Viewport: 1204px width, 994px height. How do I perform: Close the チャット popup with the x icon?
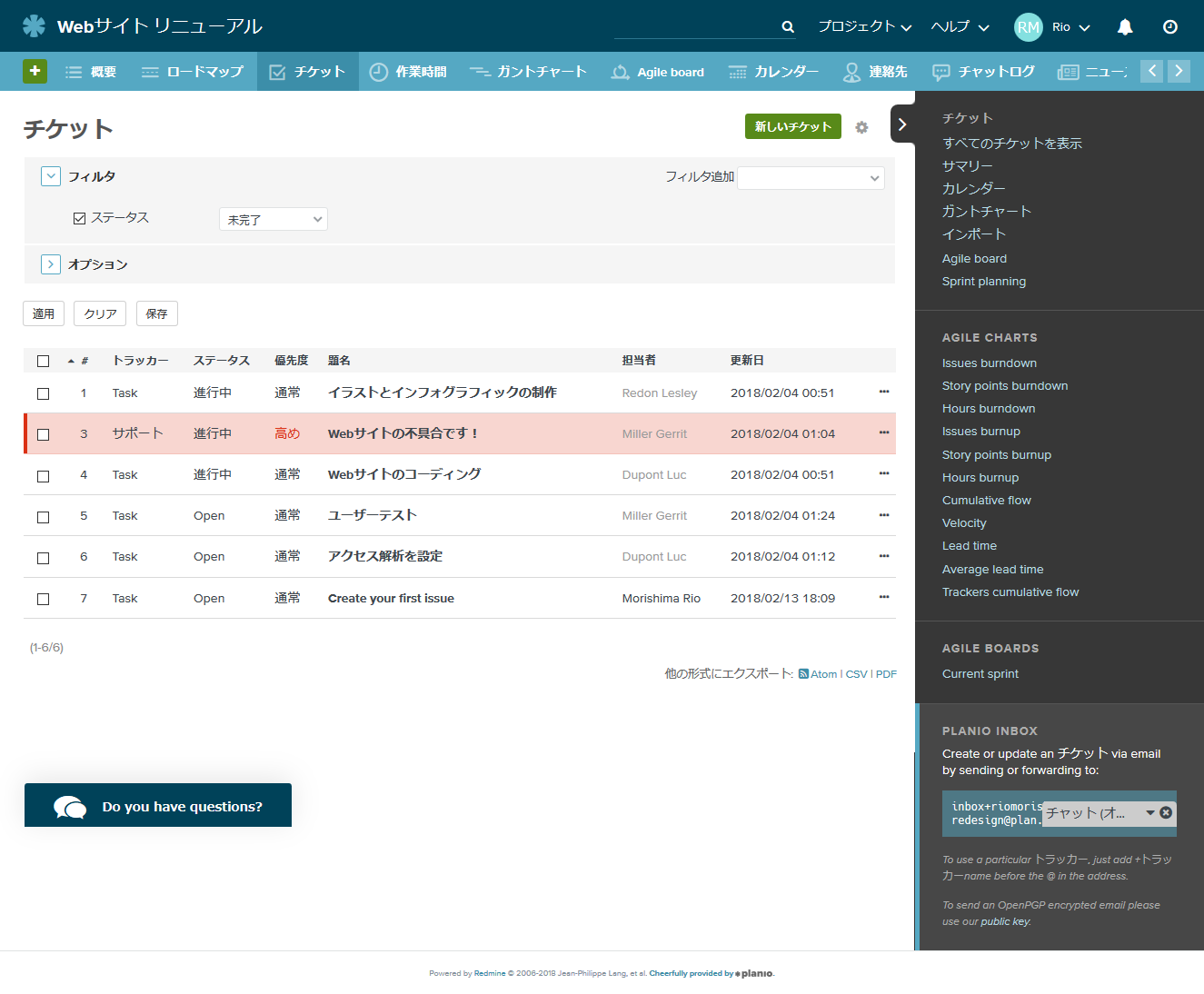click(x=1166, y=812)
